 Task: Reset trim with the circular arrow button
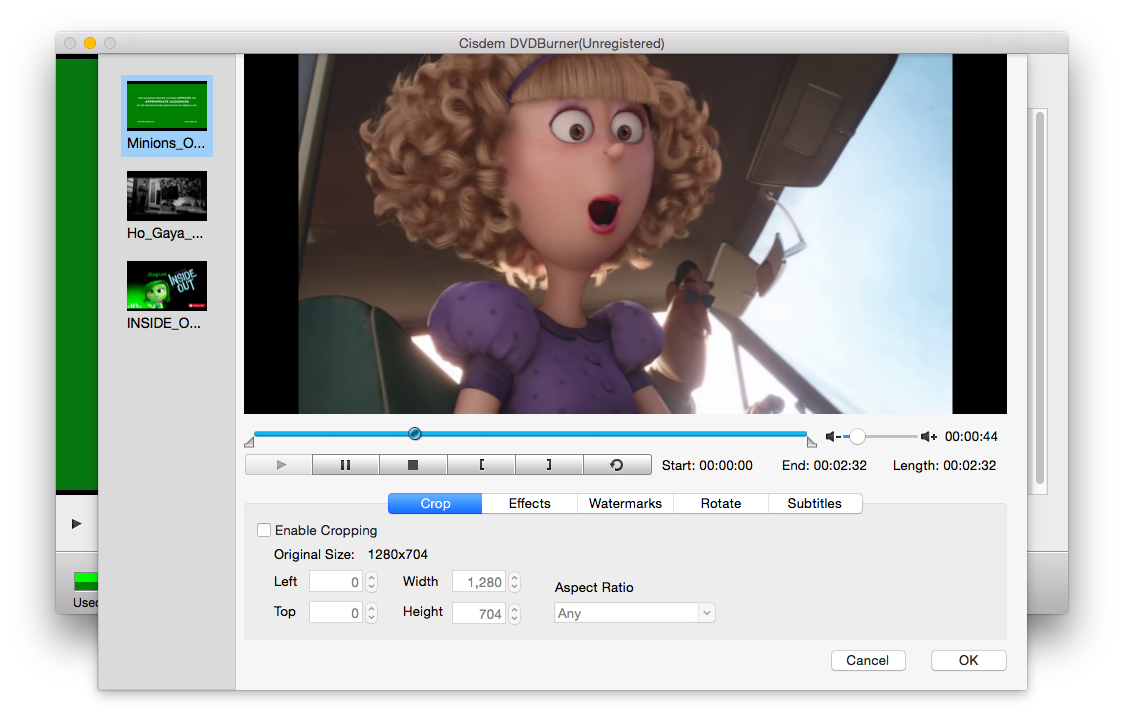(x=617, y=465)
